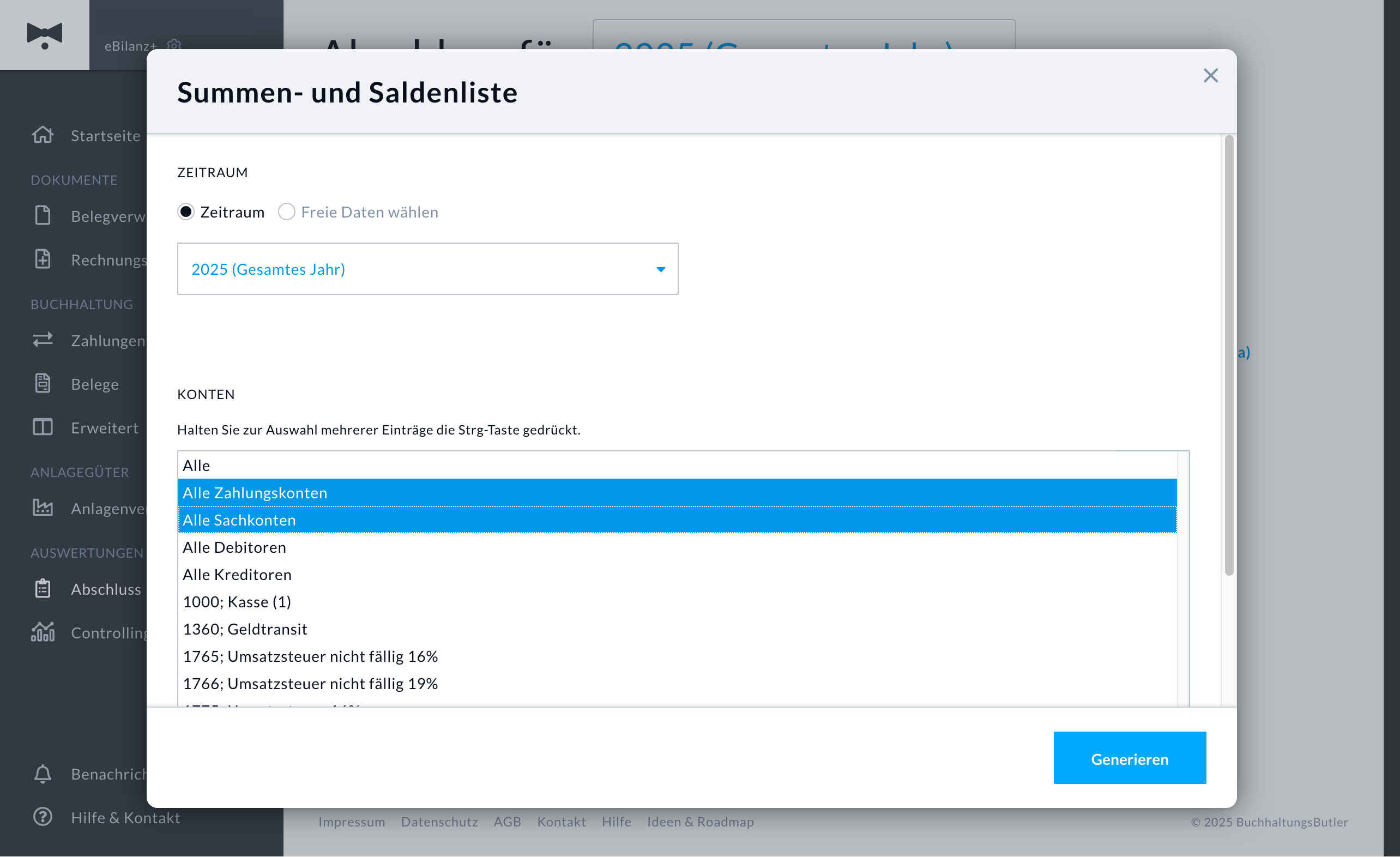The height and width of the screenshot is (857, 1400).
Task: Click the bow tie logo icon
Action: 44,35
